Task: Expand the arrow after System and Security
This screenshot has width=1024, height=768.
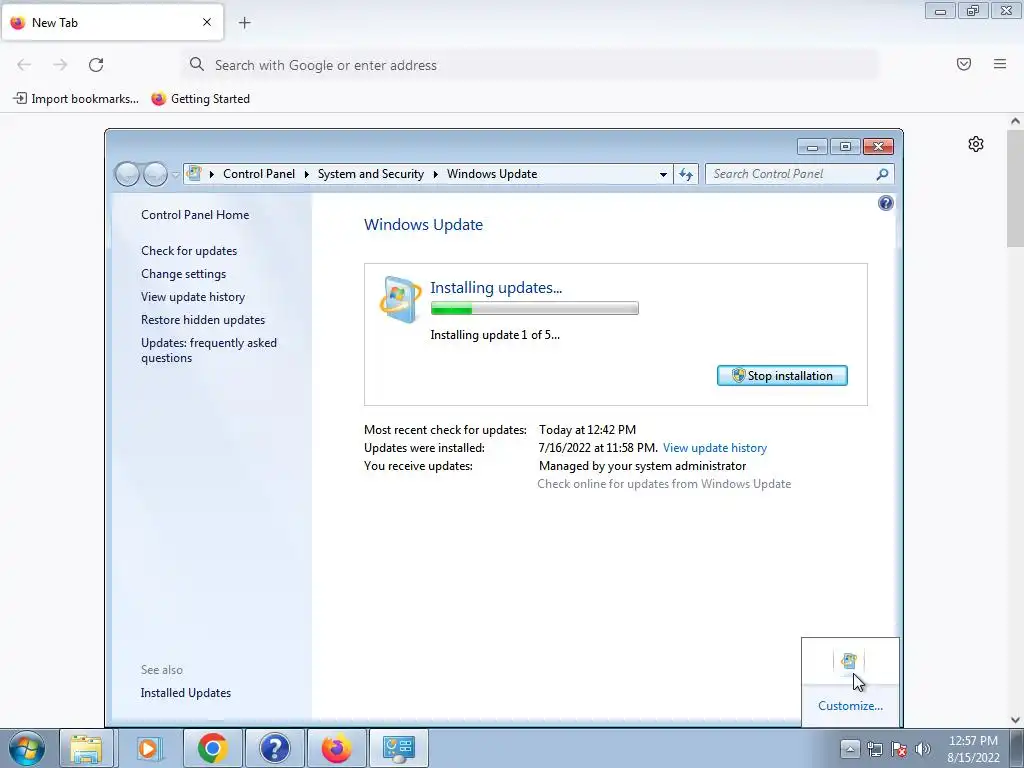Action: 436,174
